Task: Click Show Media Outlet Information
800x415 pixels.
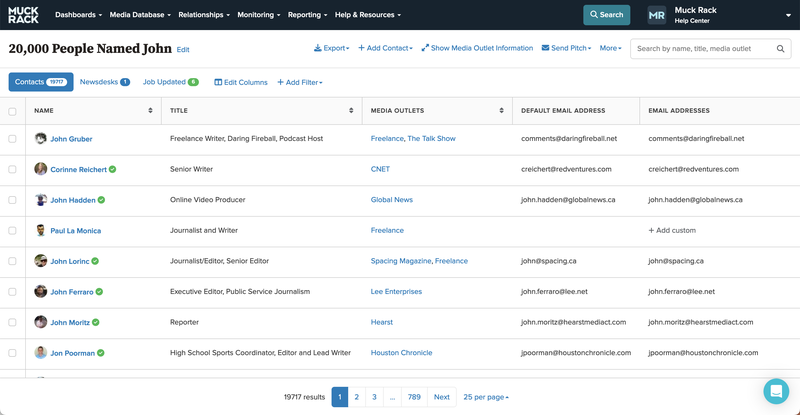Action: click(x=477, y=48)
